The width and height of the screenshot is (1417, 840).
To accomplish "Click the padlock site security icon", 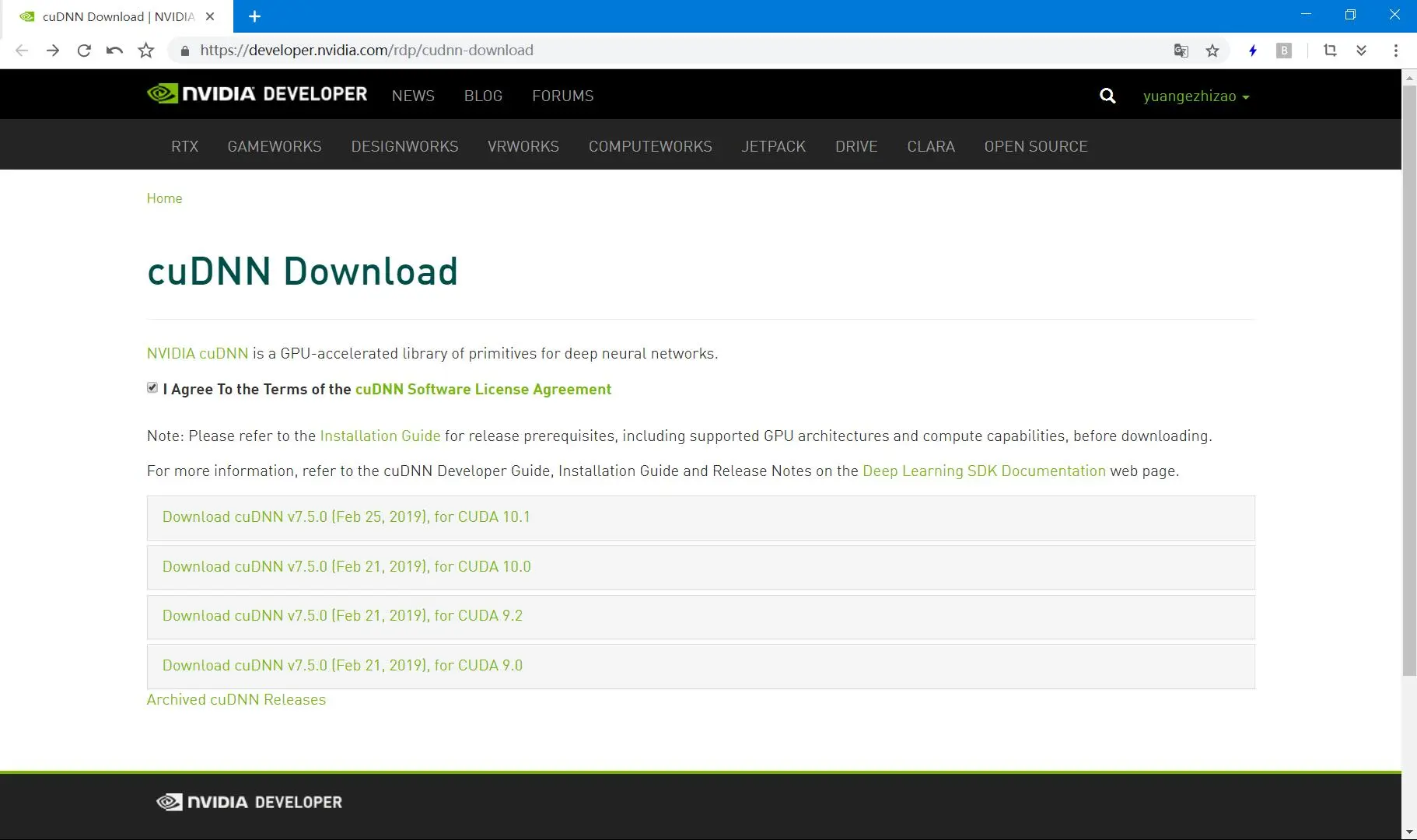I will click(x=185, y=51).
